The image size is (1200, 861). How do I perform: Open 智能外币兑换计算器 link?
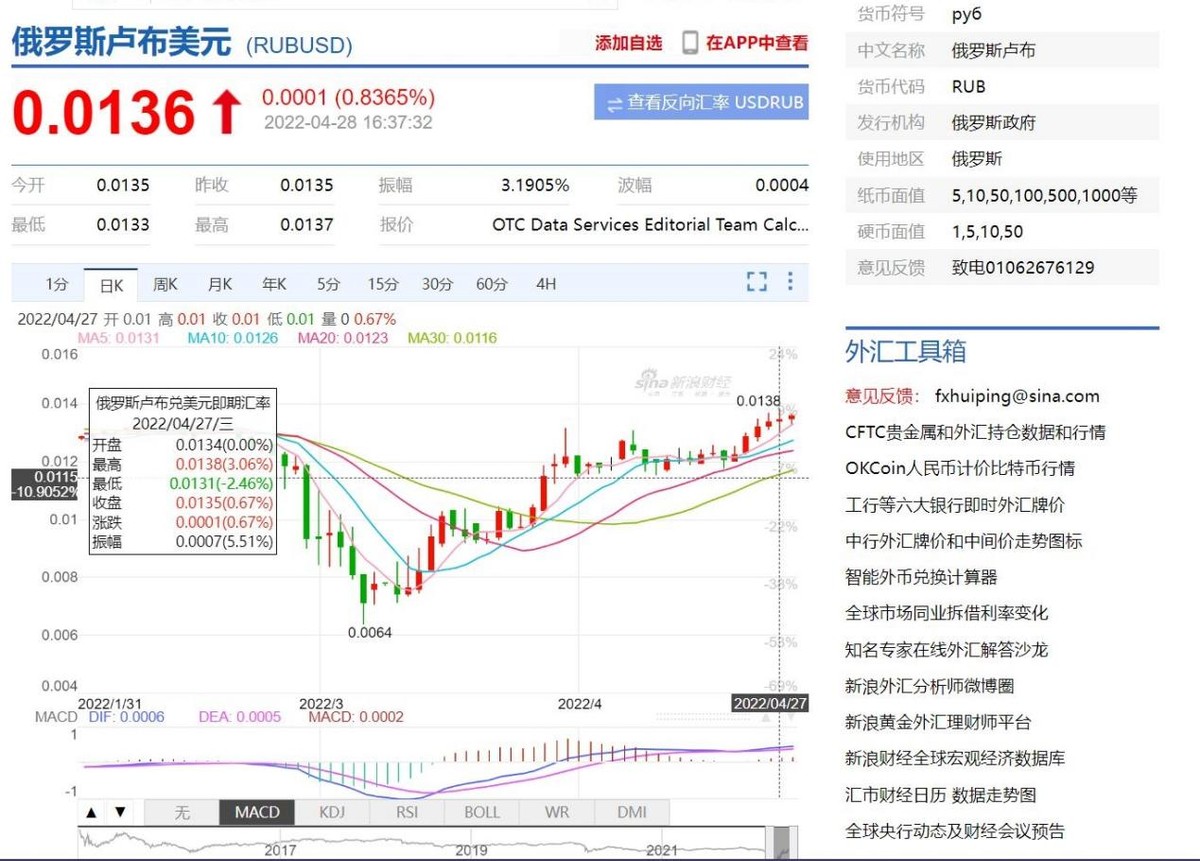pos(921,577)
